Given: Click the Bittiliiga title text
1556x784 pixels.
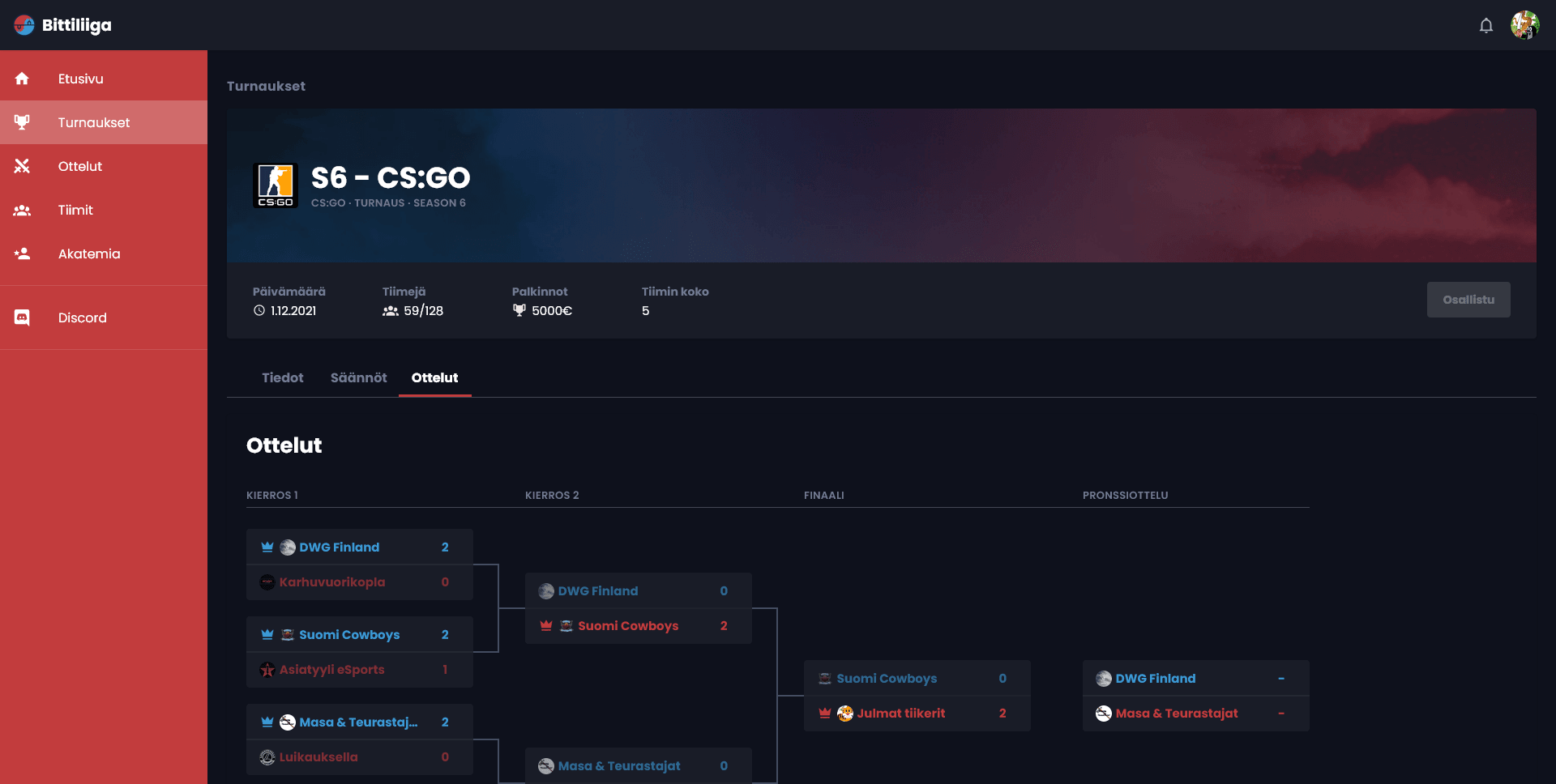Looking at the screenshot, I should point(77,25).
